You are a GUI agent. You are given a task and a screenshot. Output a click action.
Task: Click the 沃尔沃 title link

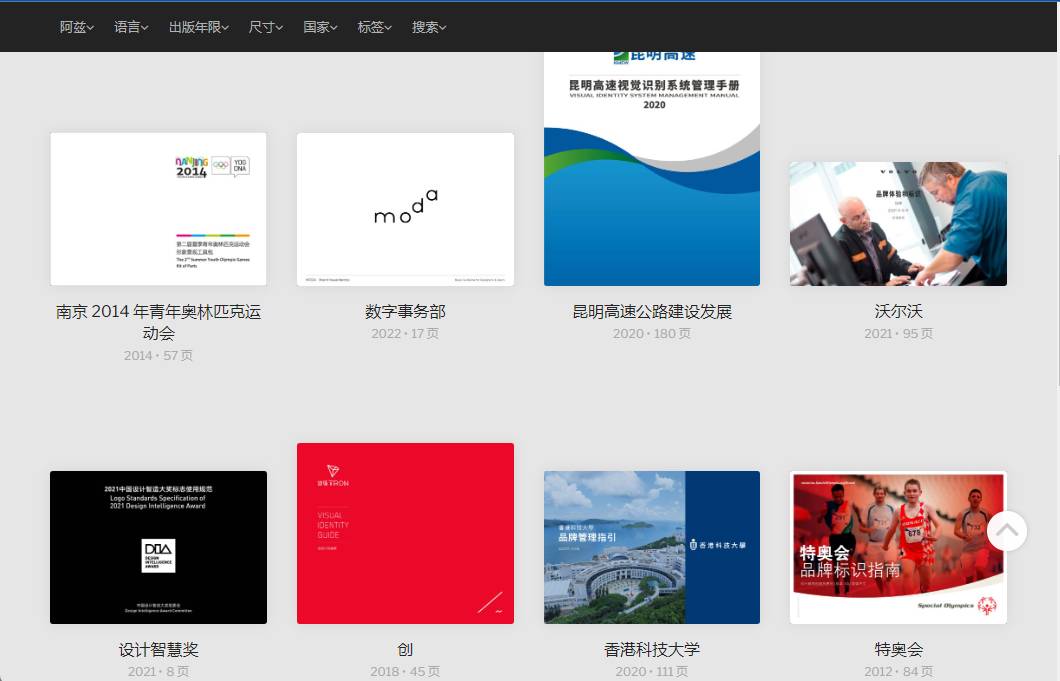pyautogui.click(x=898, y=311)
